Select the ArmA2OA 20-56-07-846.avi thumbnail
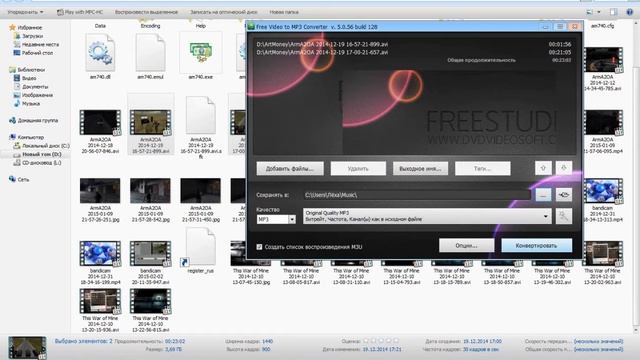Screen dimensions: 640x360 pyautogui.click(x=100, y=122)
